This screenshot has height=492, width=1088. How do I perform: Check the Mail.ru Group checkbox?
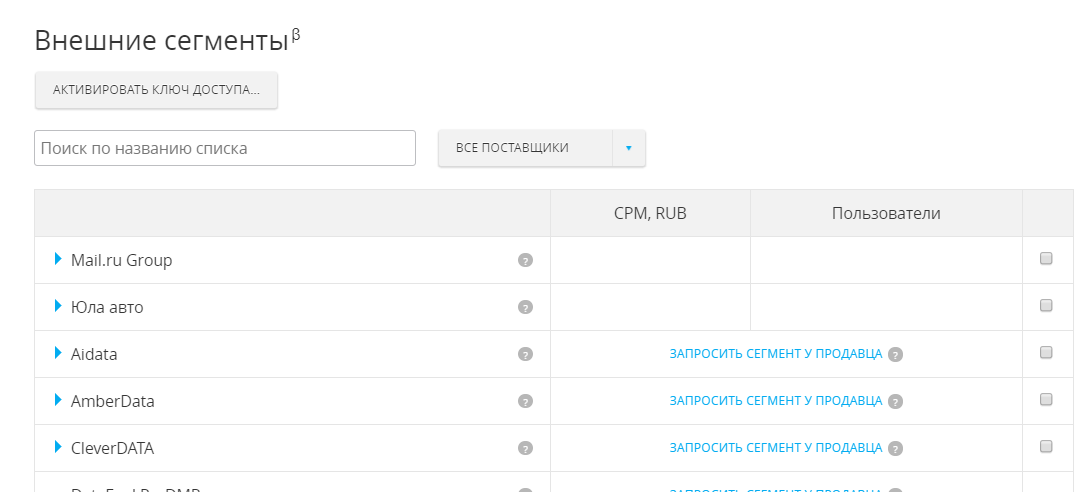tap(1046, 259)
